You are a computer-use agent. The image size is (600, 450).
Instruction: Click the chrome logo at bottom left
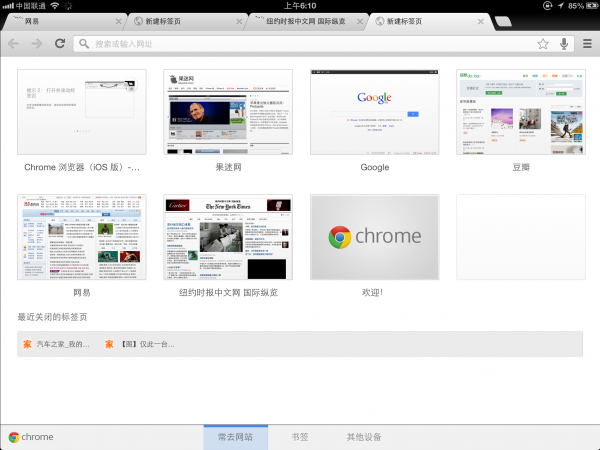[31, 437]
